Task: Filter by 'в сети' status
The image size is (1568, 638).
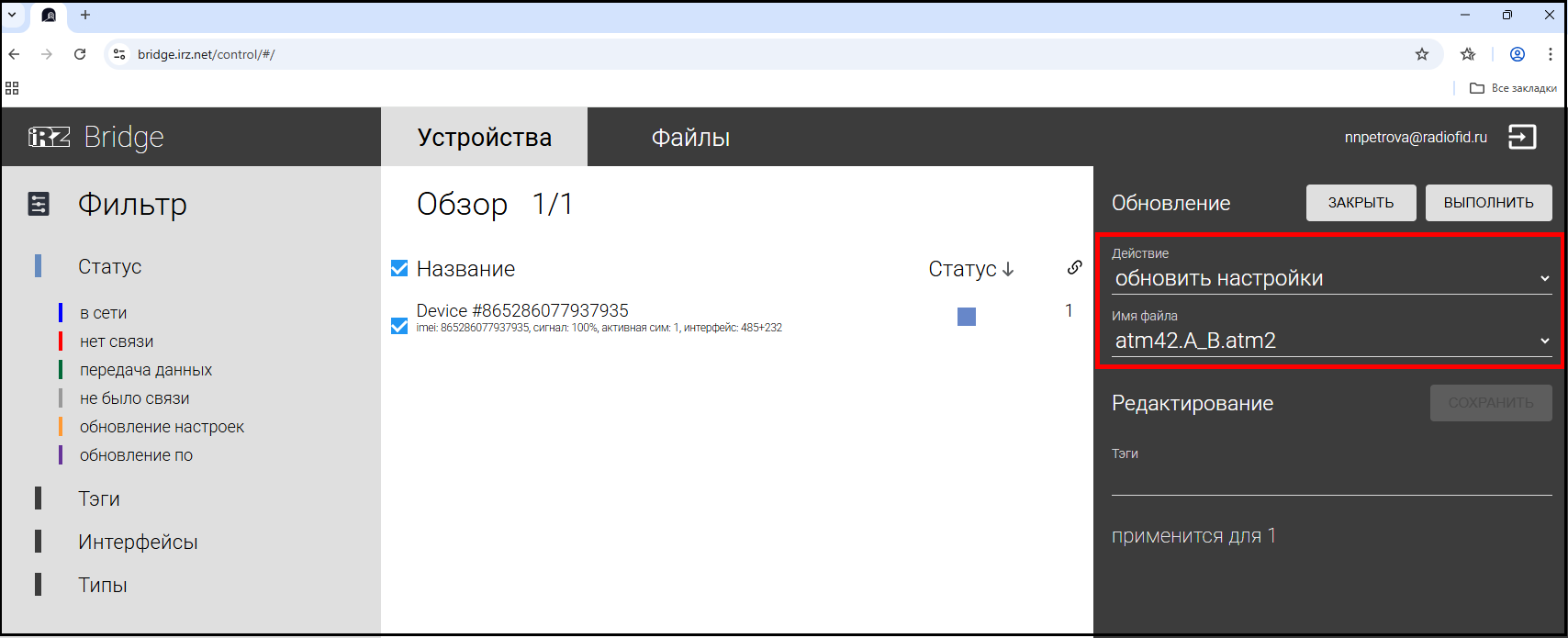Action: [x=103, y=313]
